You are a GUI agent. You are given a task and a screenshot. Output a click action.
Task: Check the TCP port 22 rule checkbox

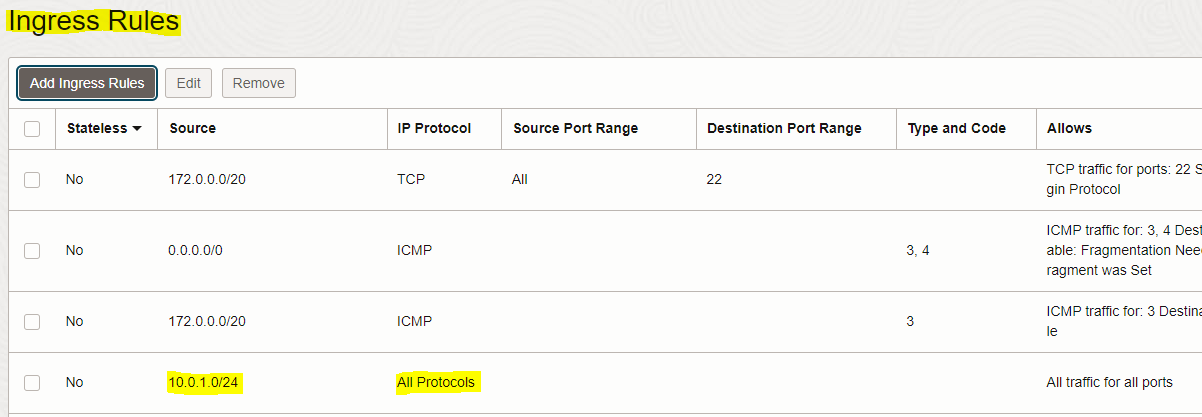32,180
